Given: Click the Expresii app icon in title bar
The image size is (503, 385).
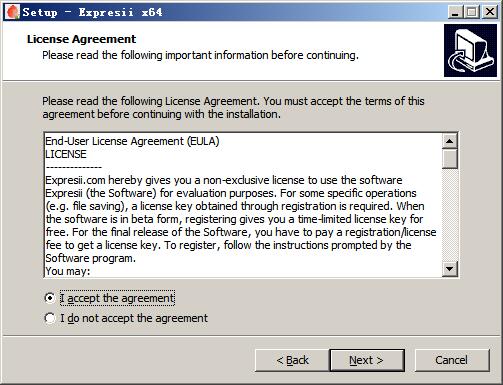Looking at the screenshot, I should (x=12, y=12).
